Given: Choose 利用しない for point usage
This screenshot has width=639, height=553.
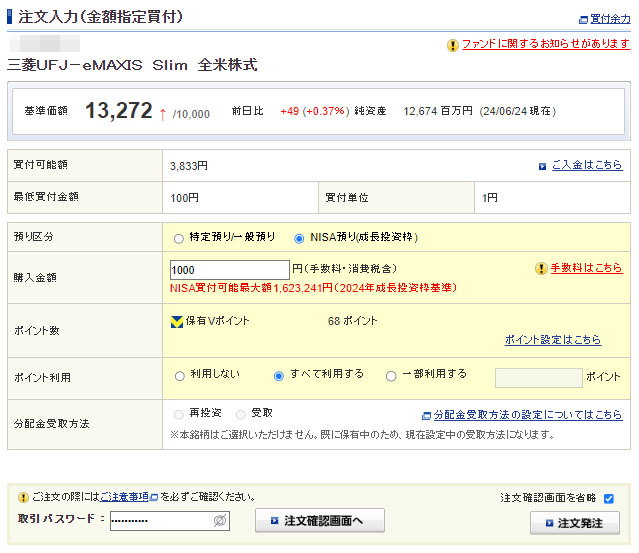Looking at the screenshot, I should click(x=180, y=376).
